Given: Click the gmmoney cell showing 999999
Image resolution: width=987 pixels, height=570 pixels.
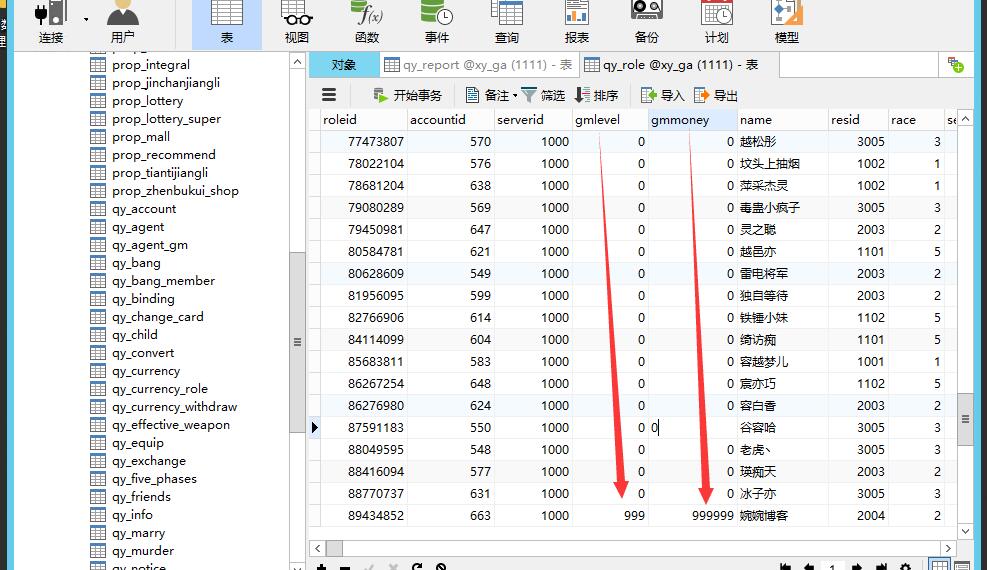Looking at the screenshot, I should [693, 516].
